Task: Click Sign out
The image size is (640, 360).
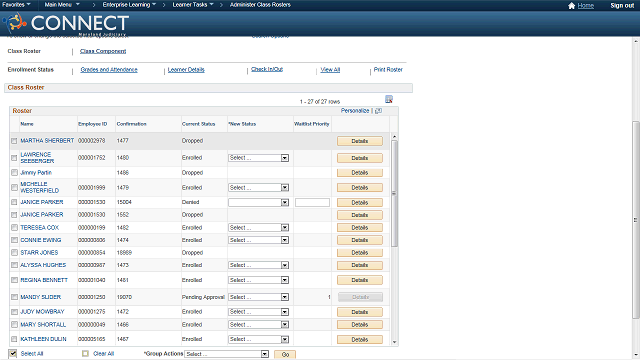Action: (x=622, y=5)
